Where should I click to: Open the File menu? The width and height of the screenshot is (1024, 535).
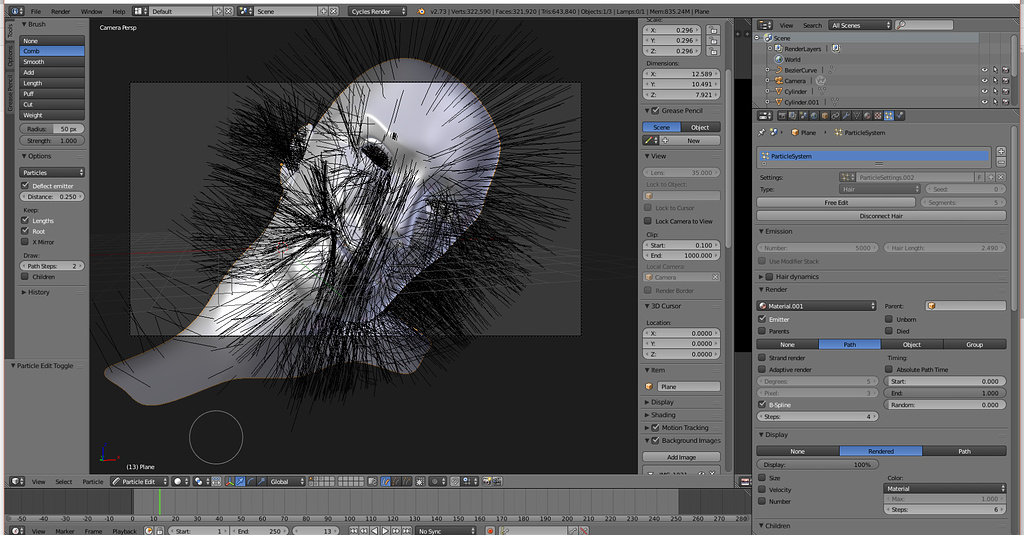36,11
